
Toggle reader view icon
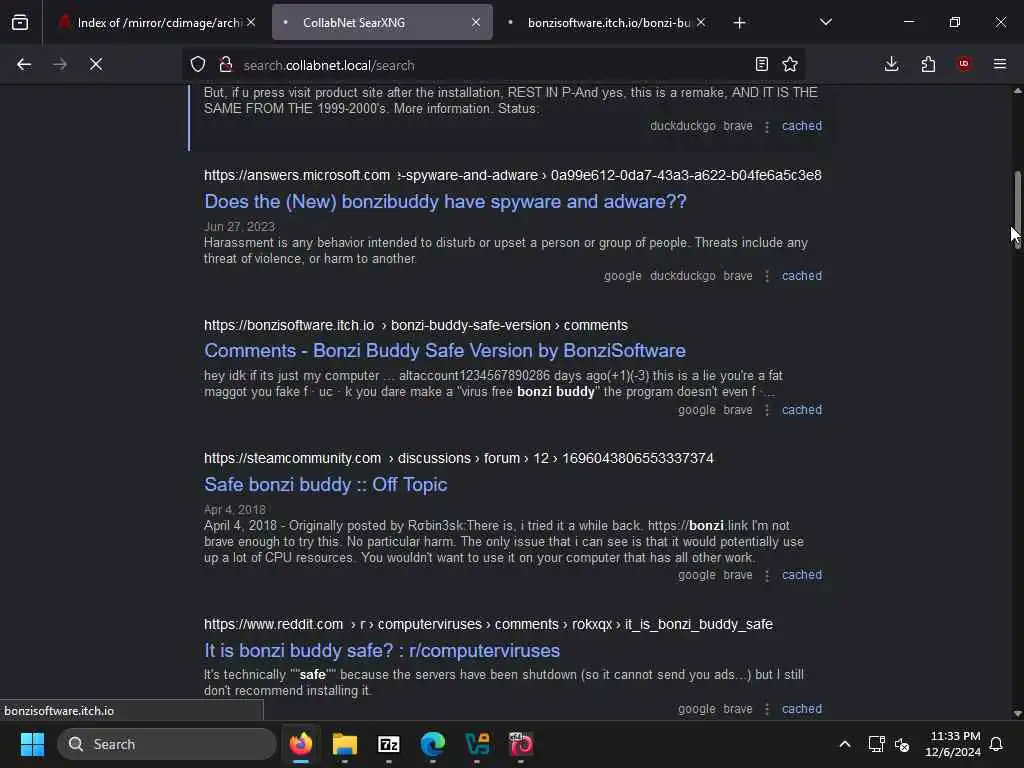761,64
